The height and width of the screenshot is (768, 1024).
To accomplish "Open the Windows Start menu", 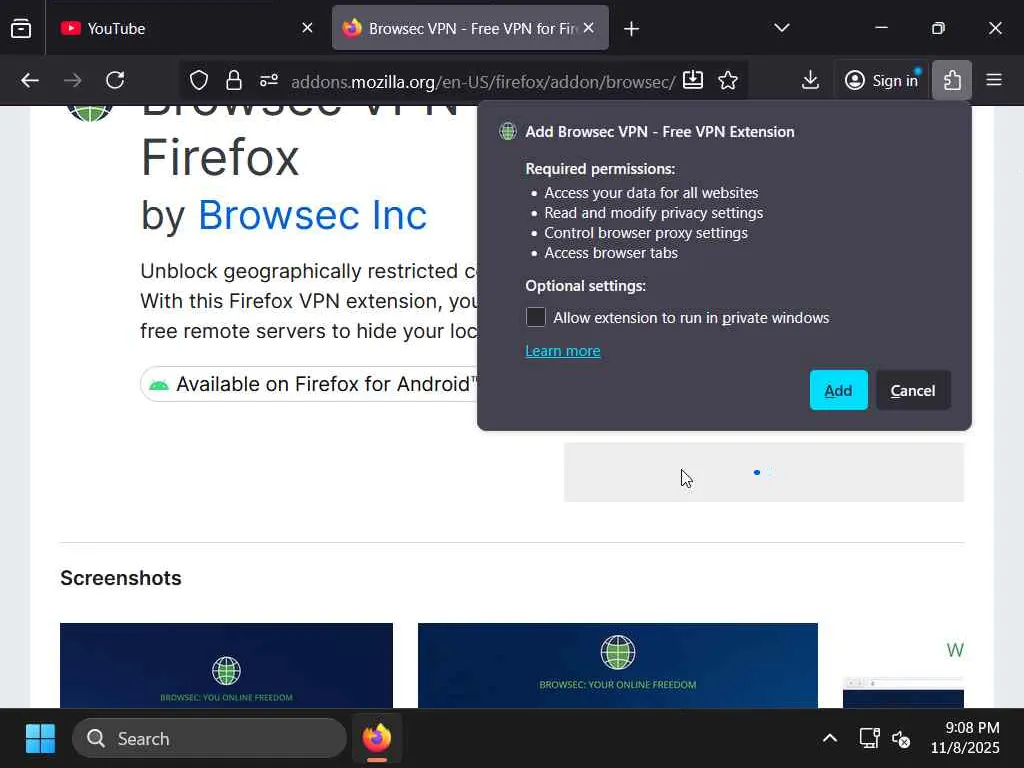I will [x=40, y=739].
